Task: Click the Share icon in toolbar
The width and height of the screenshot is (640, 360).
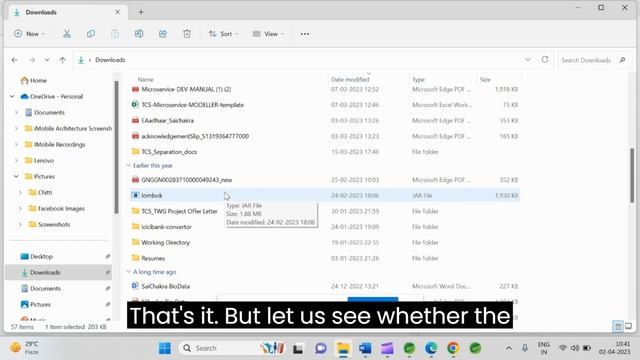Action: coord(163,34)
